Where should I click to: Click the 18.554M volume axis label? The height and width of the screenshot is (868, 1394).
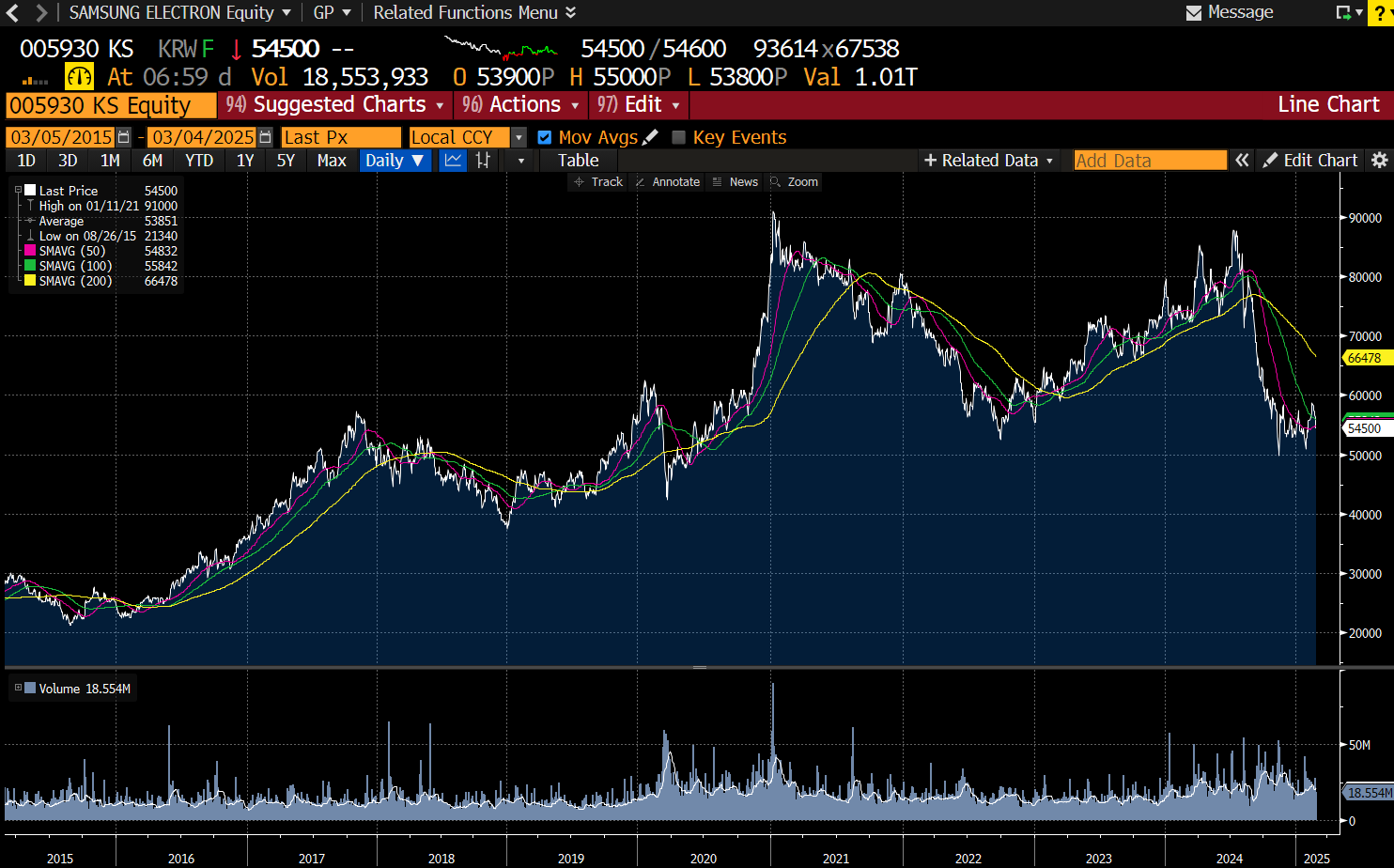pos(1368,793)
